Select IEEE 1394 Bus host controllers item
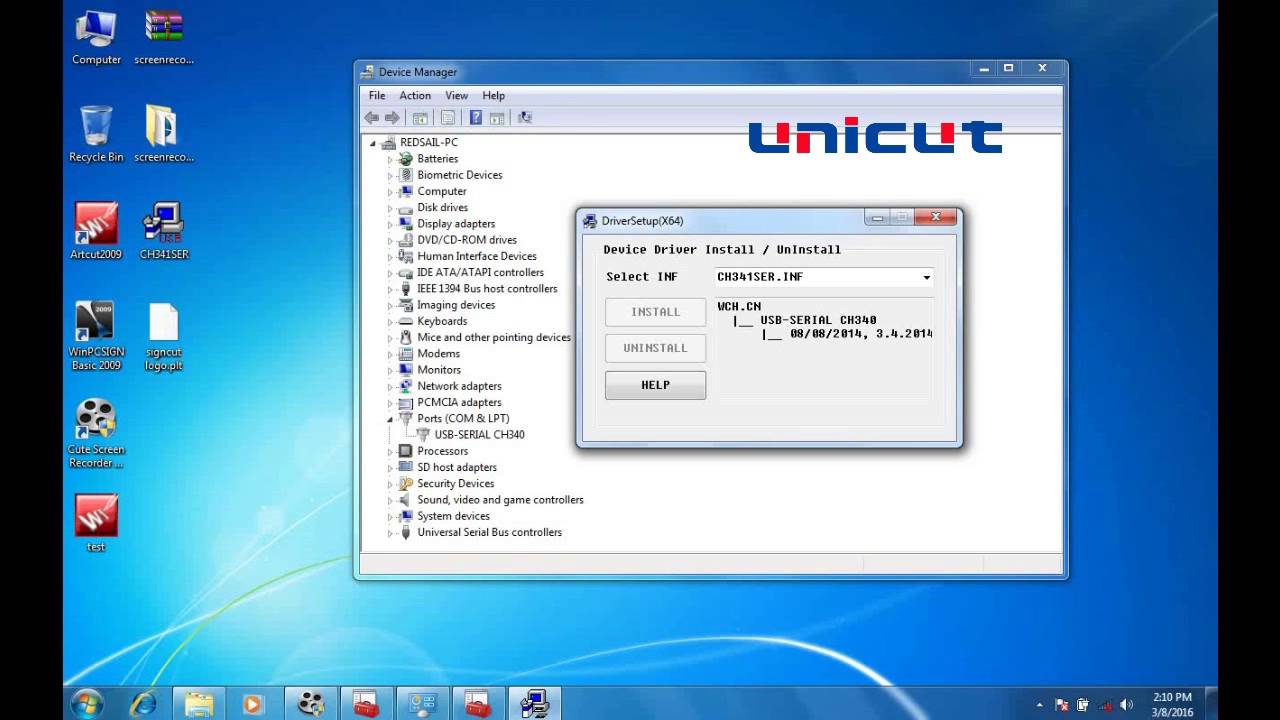The height and width of the screenshot is (720, 1280). point(487,289)
